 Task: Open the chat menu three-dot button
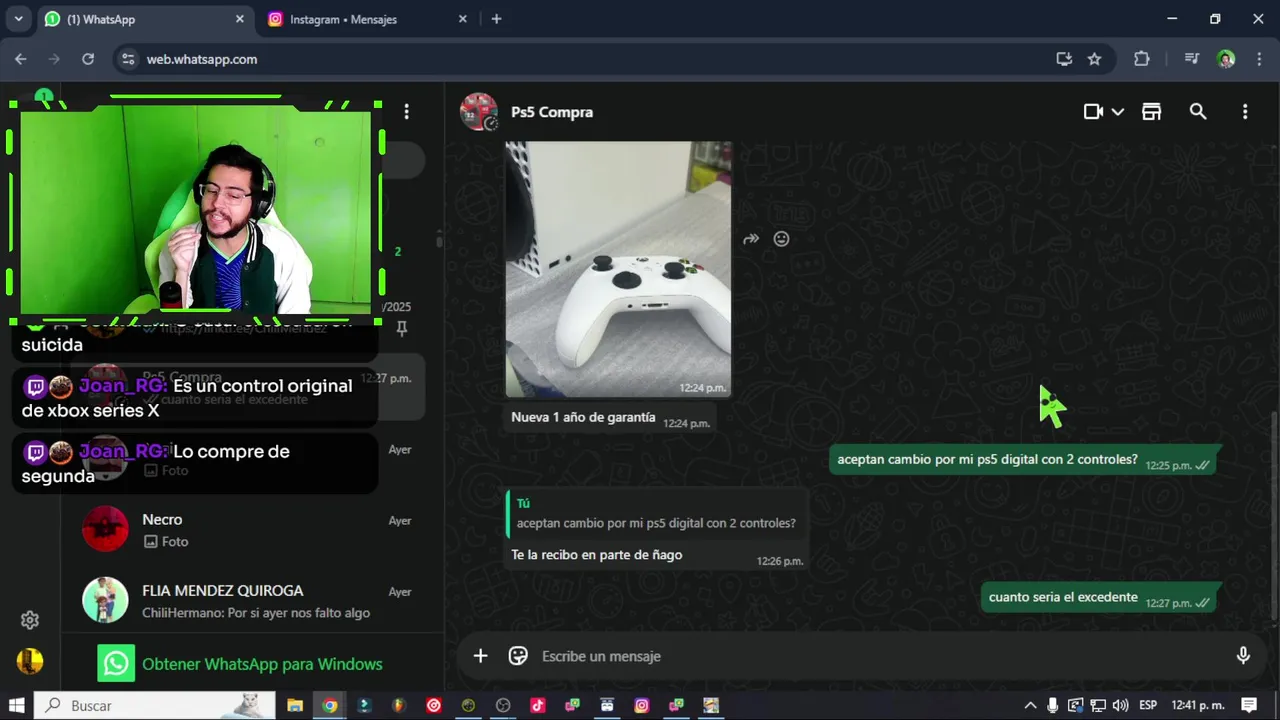[1245, 112]
